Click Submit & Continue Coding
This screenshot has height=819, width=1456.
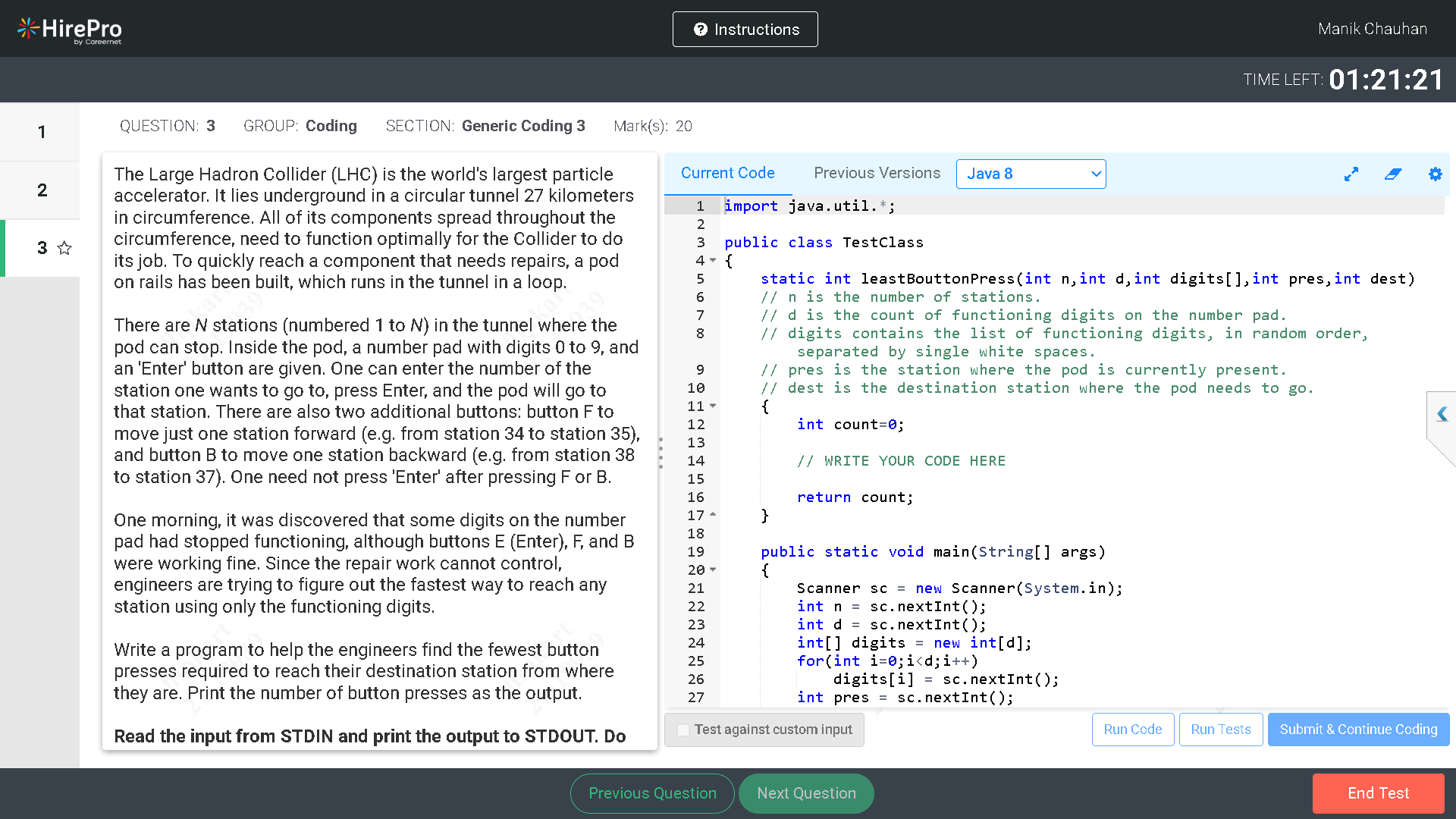[x=1358, y=730]
